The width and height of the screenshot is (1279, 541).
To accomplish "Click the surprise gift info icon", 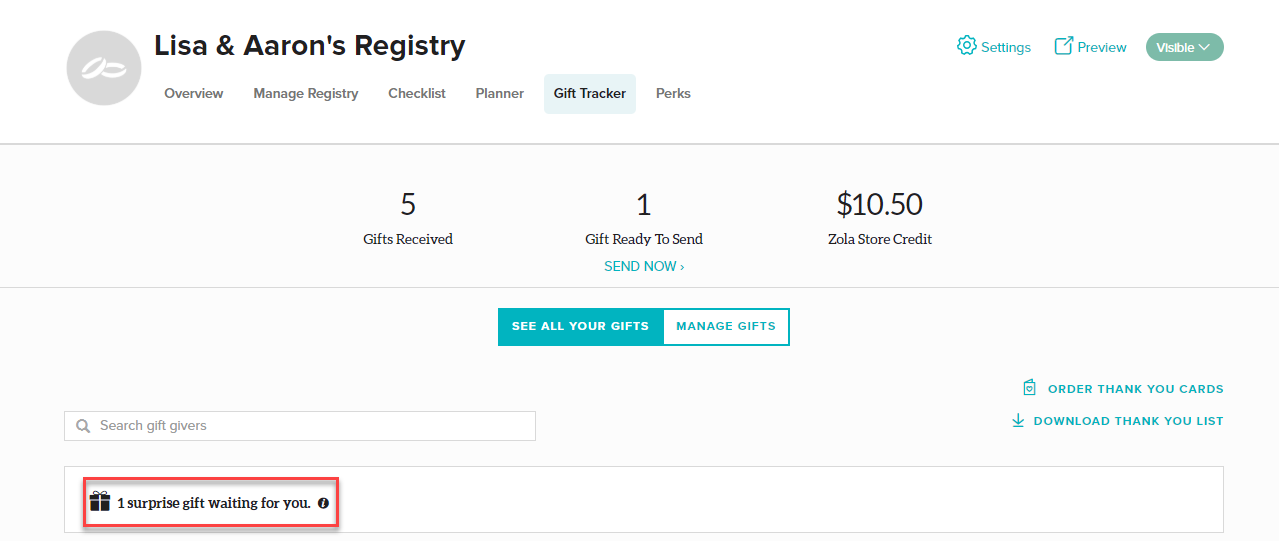I will click(323, 503).
